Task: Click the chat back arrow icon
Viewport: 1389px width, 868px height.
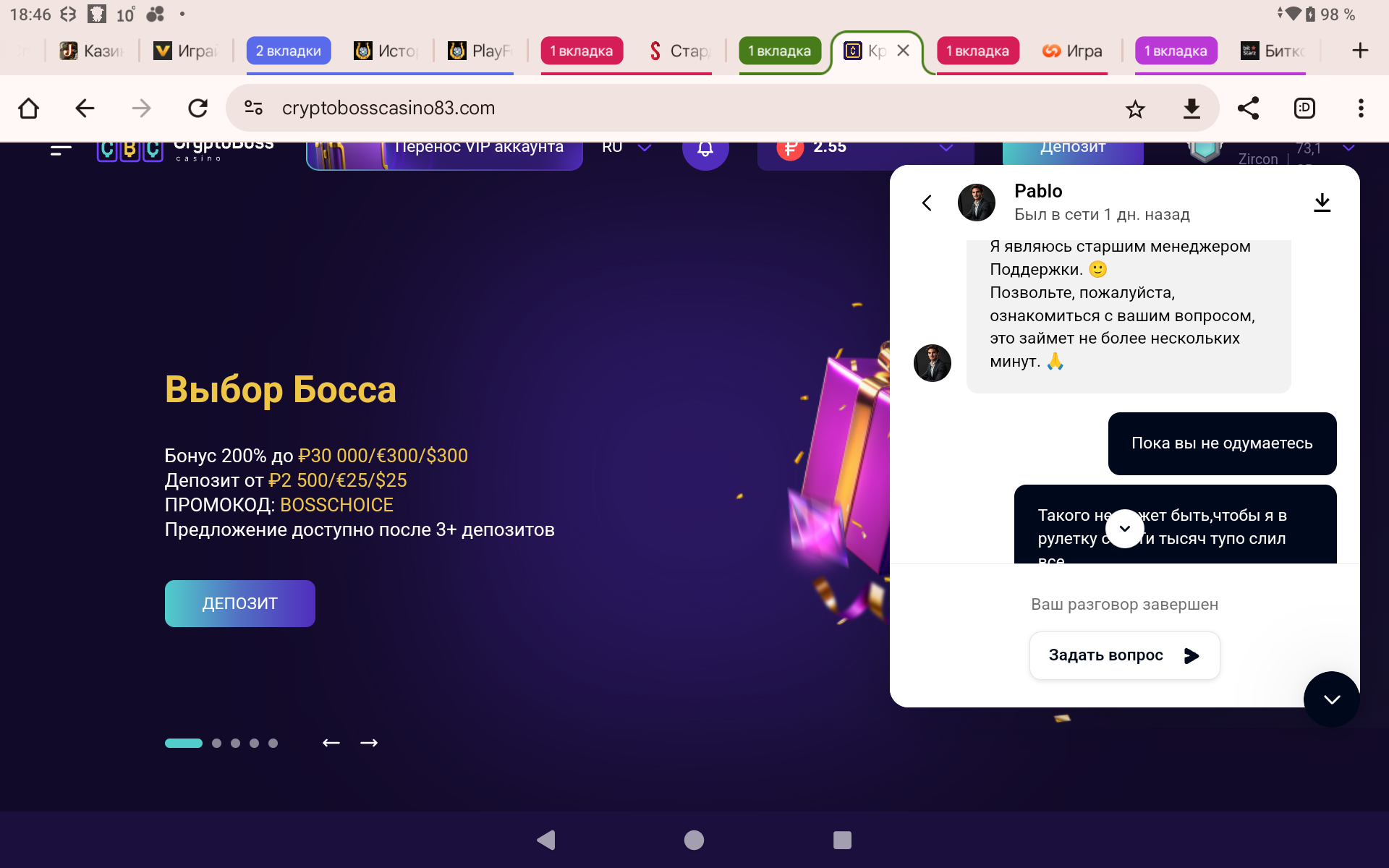Action: [x=927, y=203]
